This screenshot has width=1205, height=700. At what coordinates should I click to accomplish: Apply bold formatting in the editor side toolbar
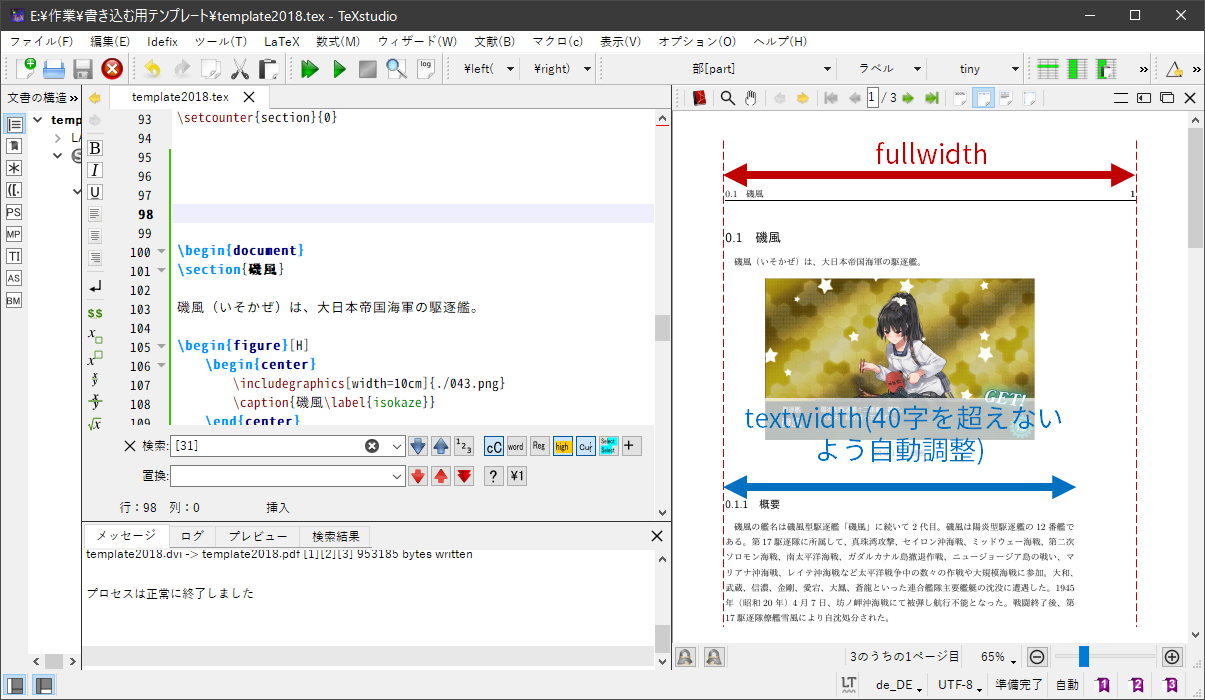tap(95, 148)
